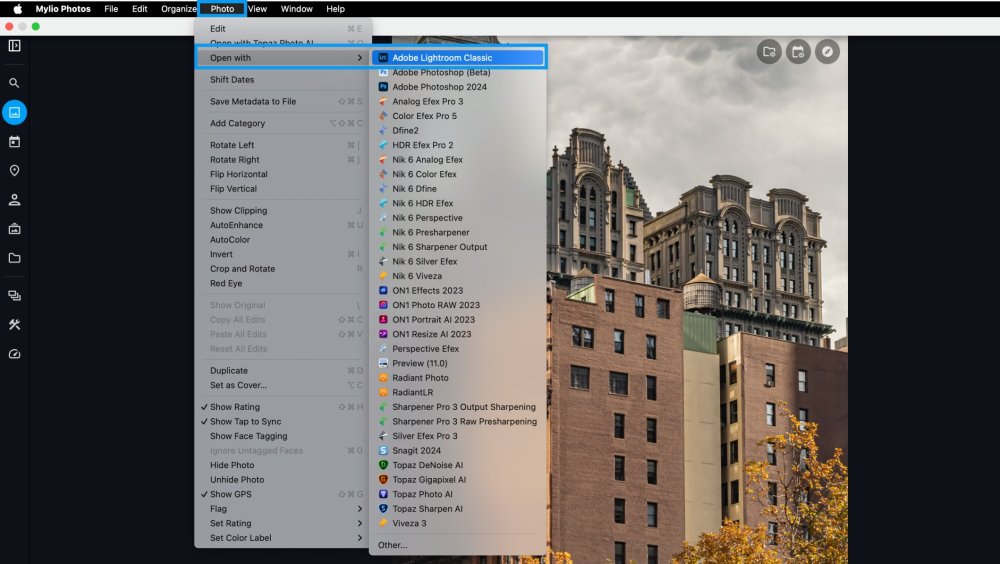This screenshot has height=564, width=1000.
Task: Expand the Set Rating submenu
Action: point(282,523)
